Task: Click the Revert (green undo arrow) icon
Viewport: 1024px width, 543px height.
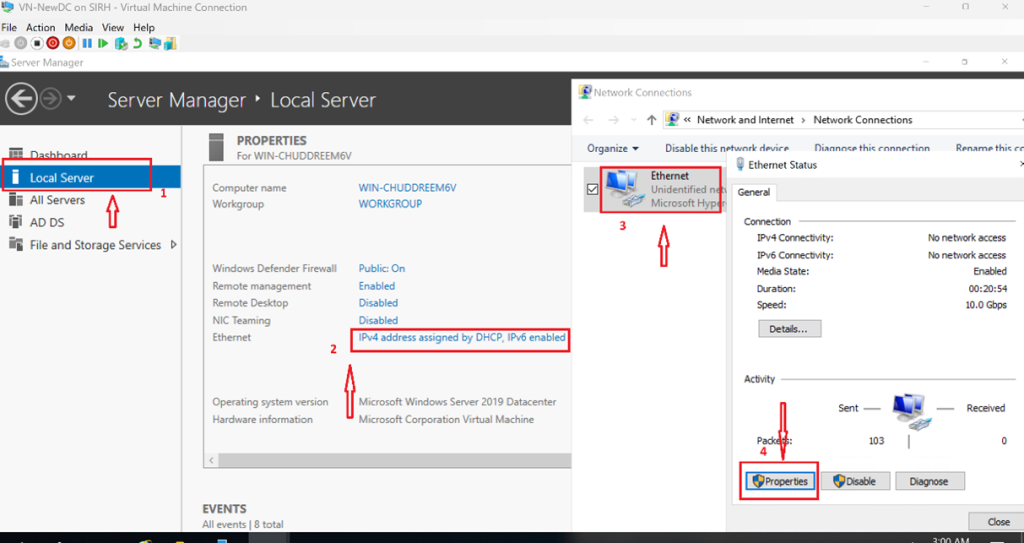Action: click(136, 43)
